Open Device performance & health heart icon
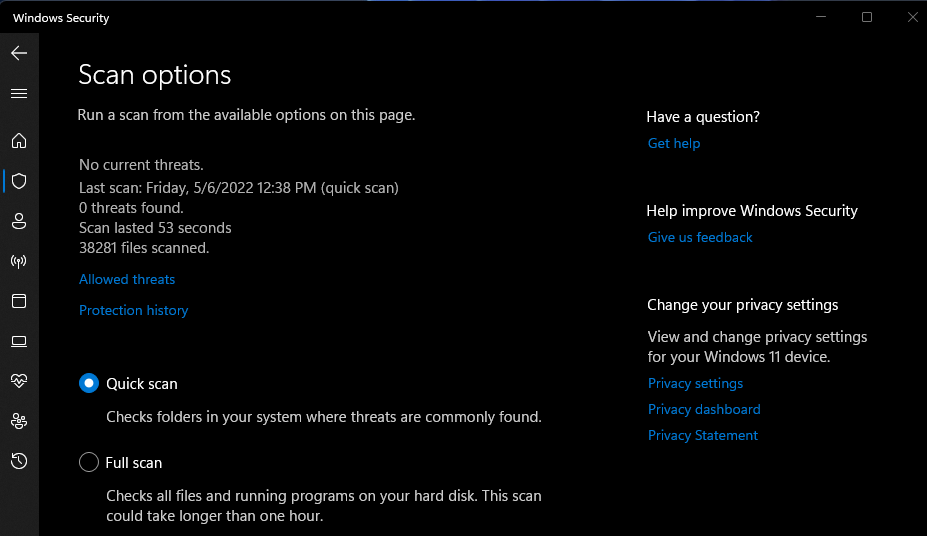This screenshot has height=536, width=927. pos(19,381)
